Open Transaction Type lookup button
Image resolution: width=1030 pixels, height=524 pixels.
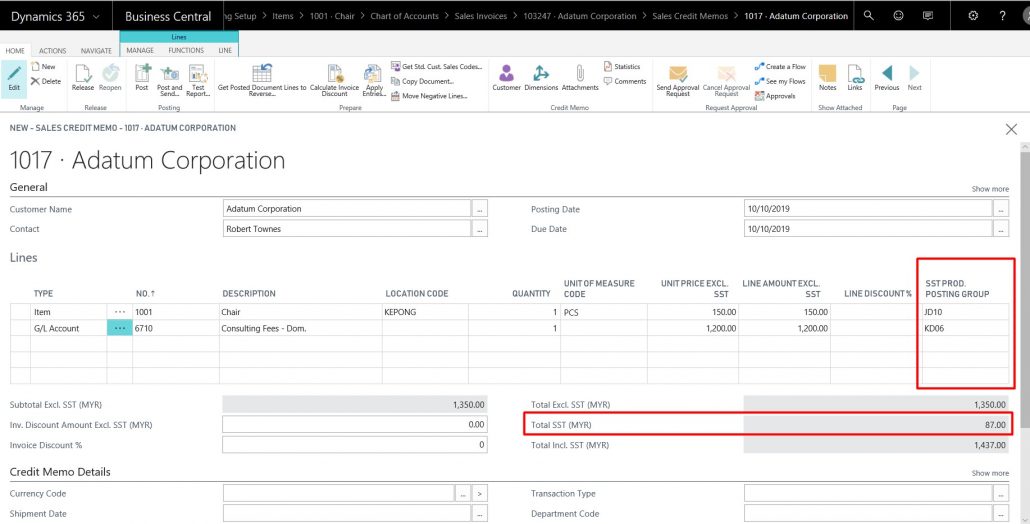1000,493
